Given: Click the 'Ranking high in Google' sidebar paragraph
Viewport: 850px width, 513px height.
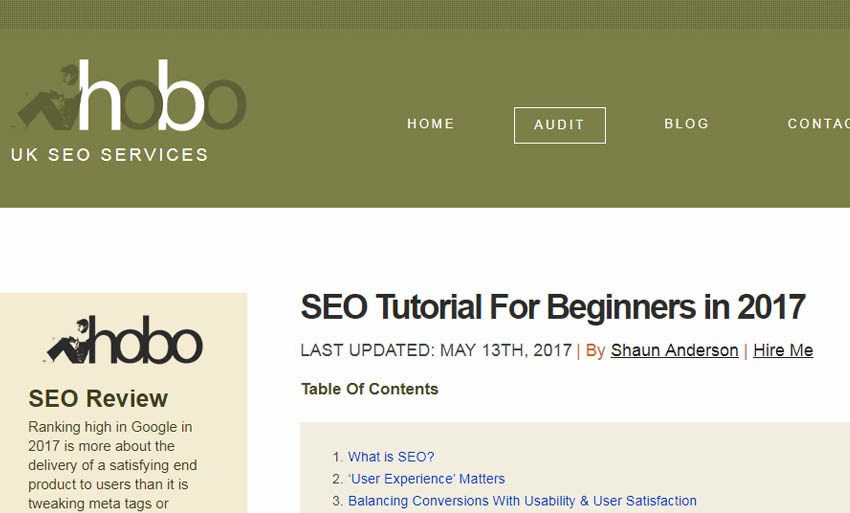Looking at the screenshot, I should tap(113, 465).
